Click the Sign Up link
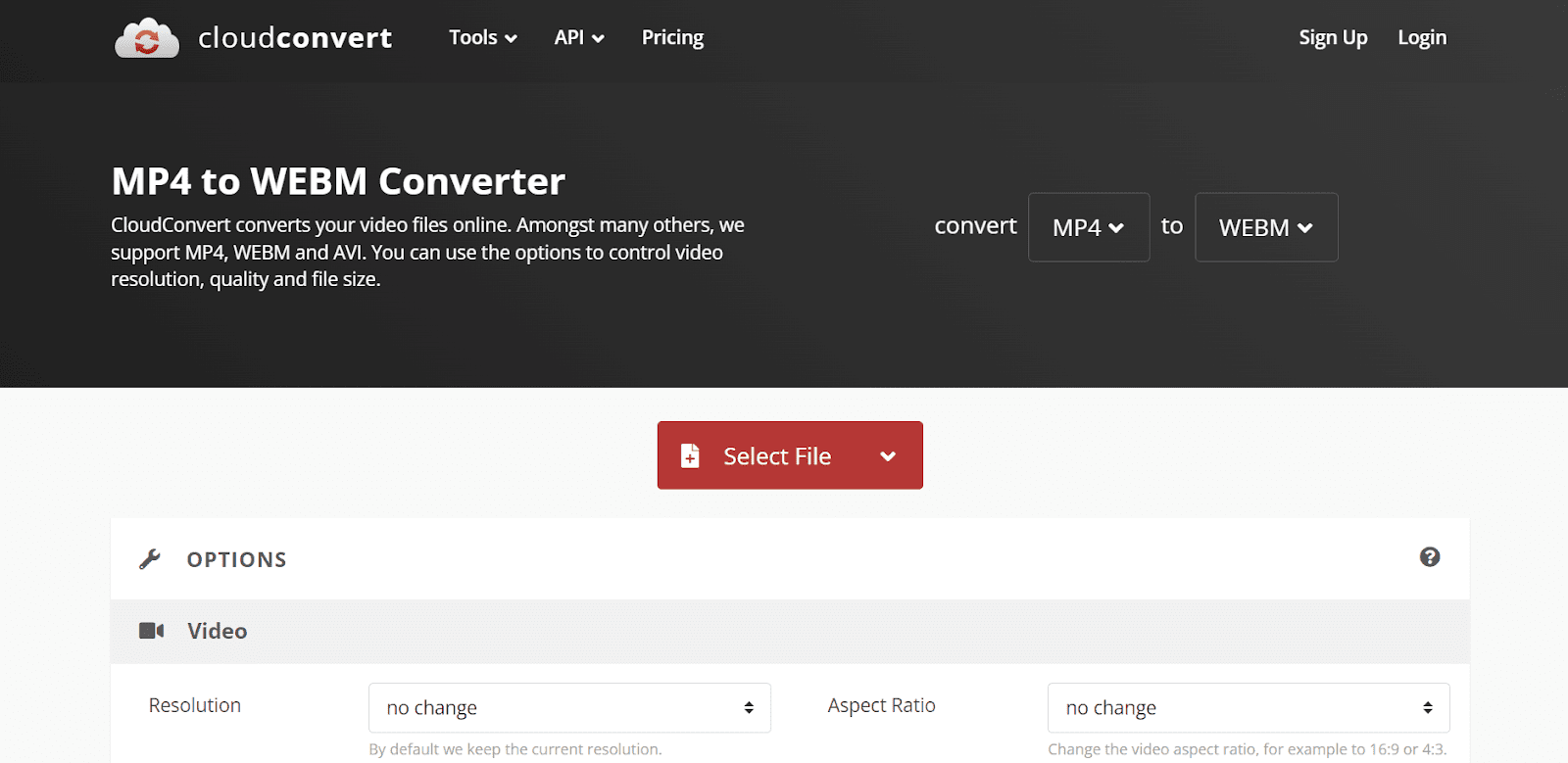The image size is (1568, 763). pyautogui.click(x=1333, y=37)
